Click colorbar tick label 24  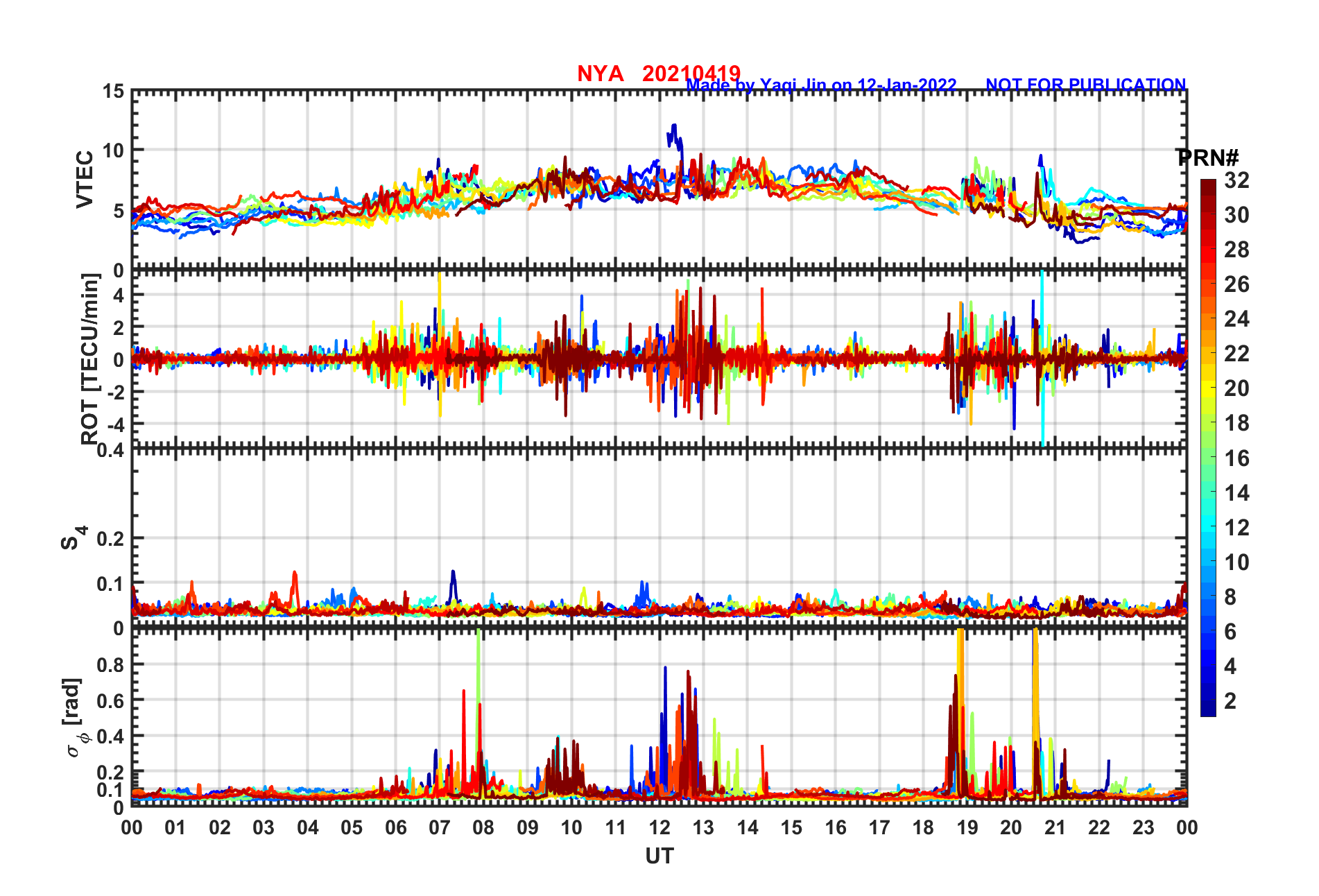point(1236,319)
